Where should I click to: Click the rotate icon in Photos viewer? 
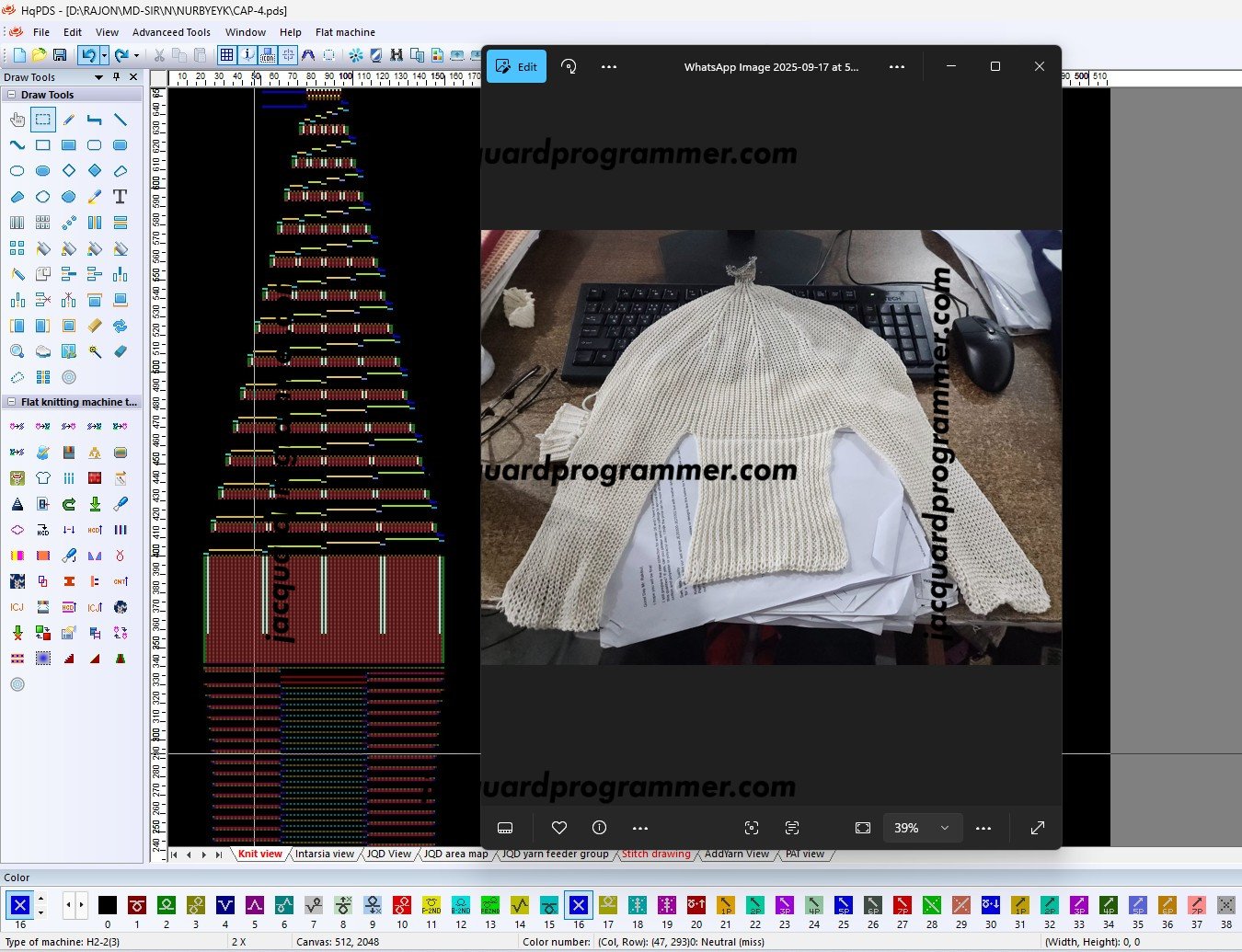click(569, 66)
